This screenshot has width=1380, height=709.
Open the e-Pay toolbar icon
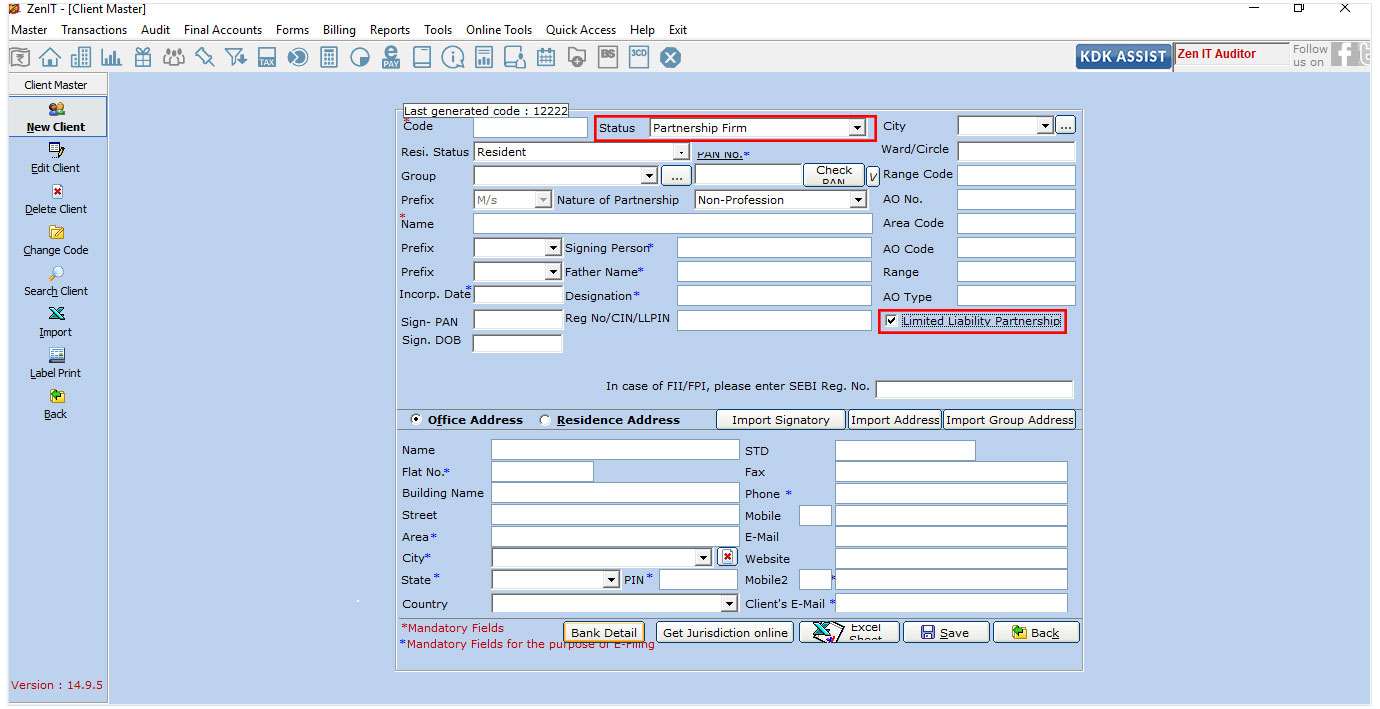391,58
